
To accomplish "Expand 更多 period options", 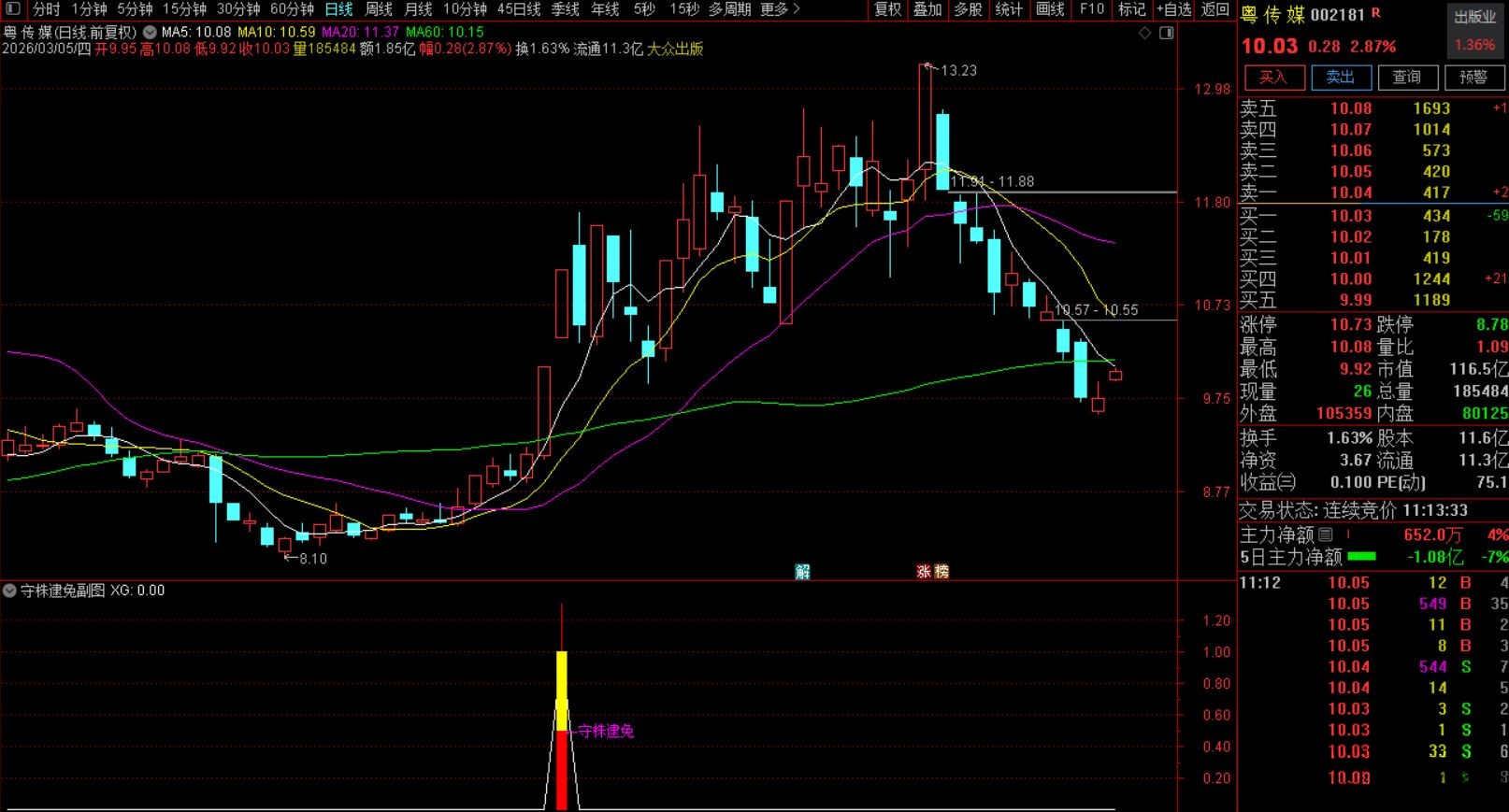I will [x=781, y=9].
